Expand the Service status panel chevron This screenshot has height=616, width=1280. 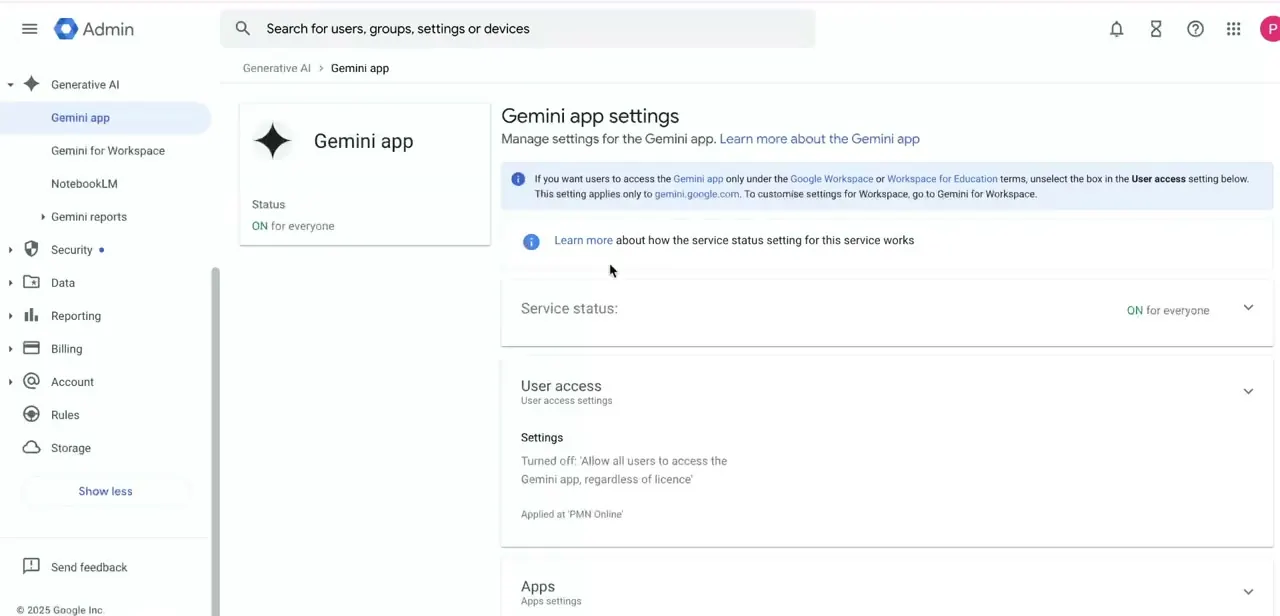(x=1248, y=308)
